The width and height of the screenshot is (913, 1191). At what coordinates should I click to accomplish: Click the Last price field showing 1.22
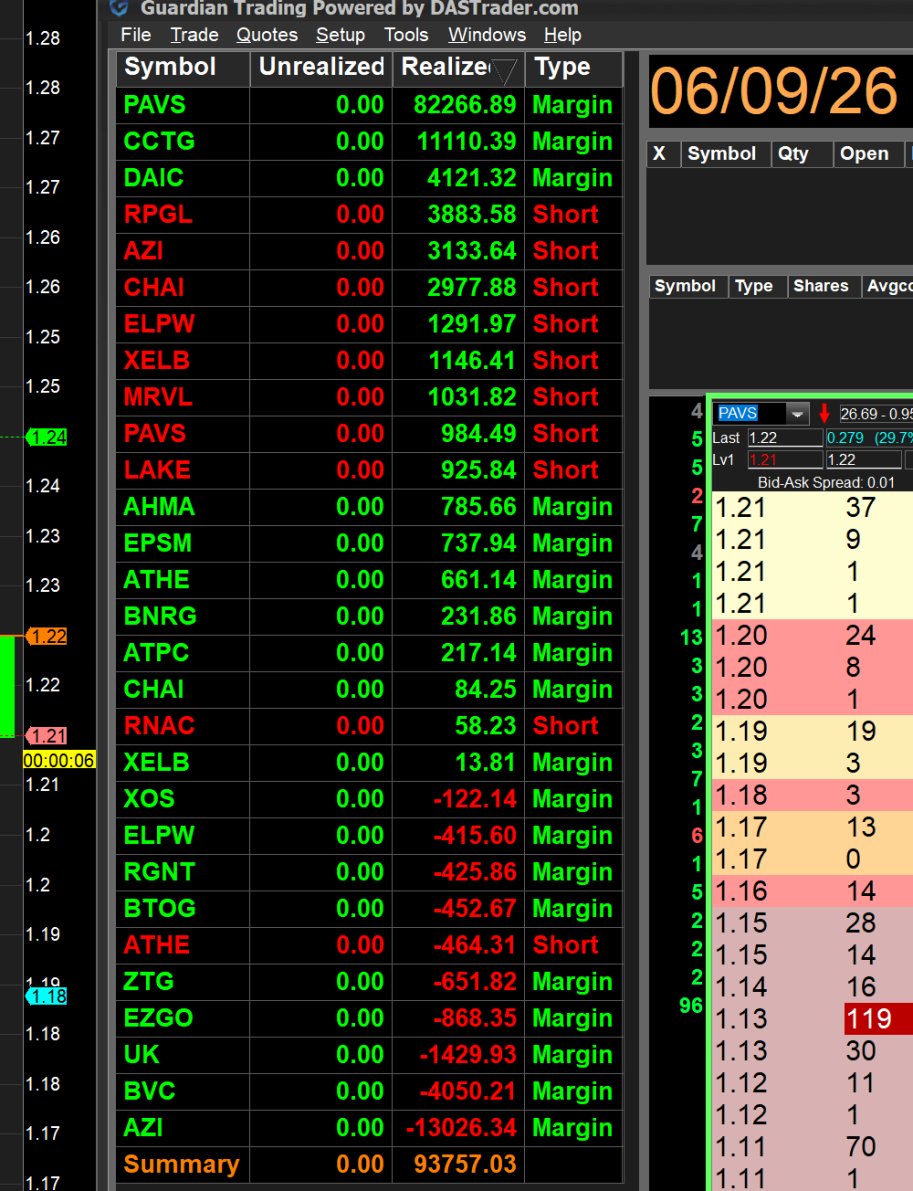point(784,438)
